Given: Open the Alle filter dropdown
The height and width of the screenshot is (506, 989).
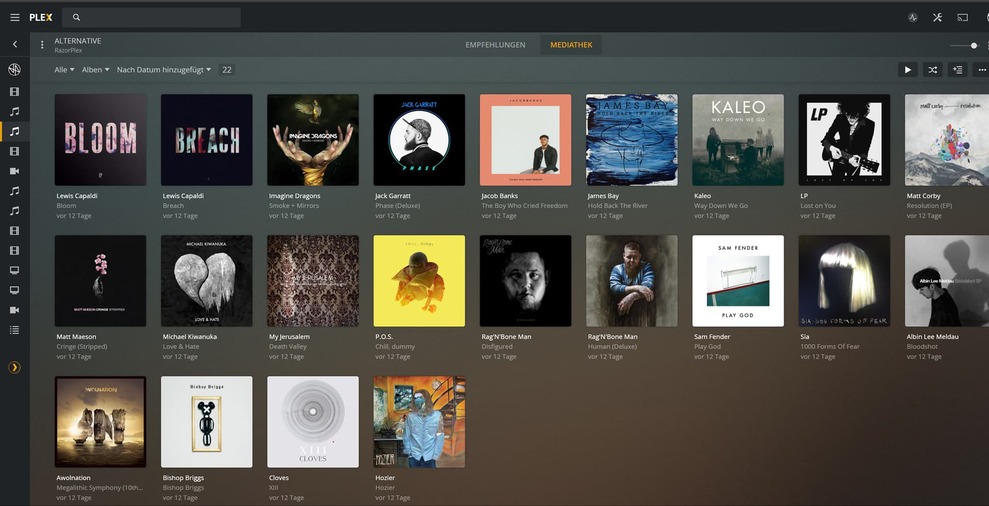Looking at the screenshot, I should tap(64, 69).
